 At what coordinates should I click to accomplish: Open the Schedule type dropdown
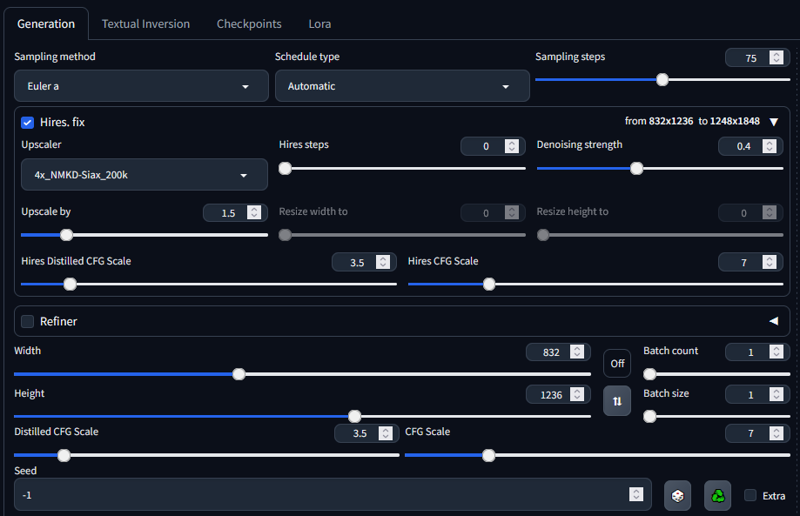click(x=402, y=87)
